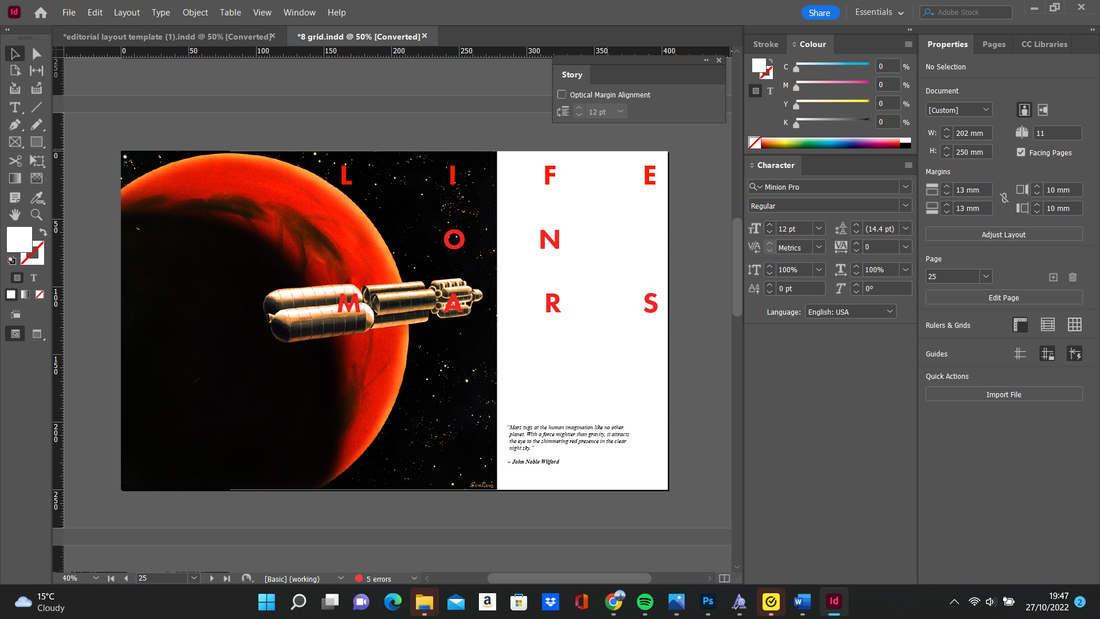The width and height of the screenshot is (1100, 619).
Task: Toggle split layout view icon
Action: (x=725, y=578)
